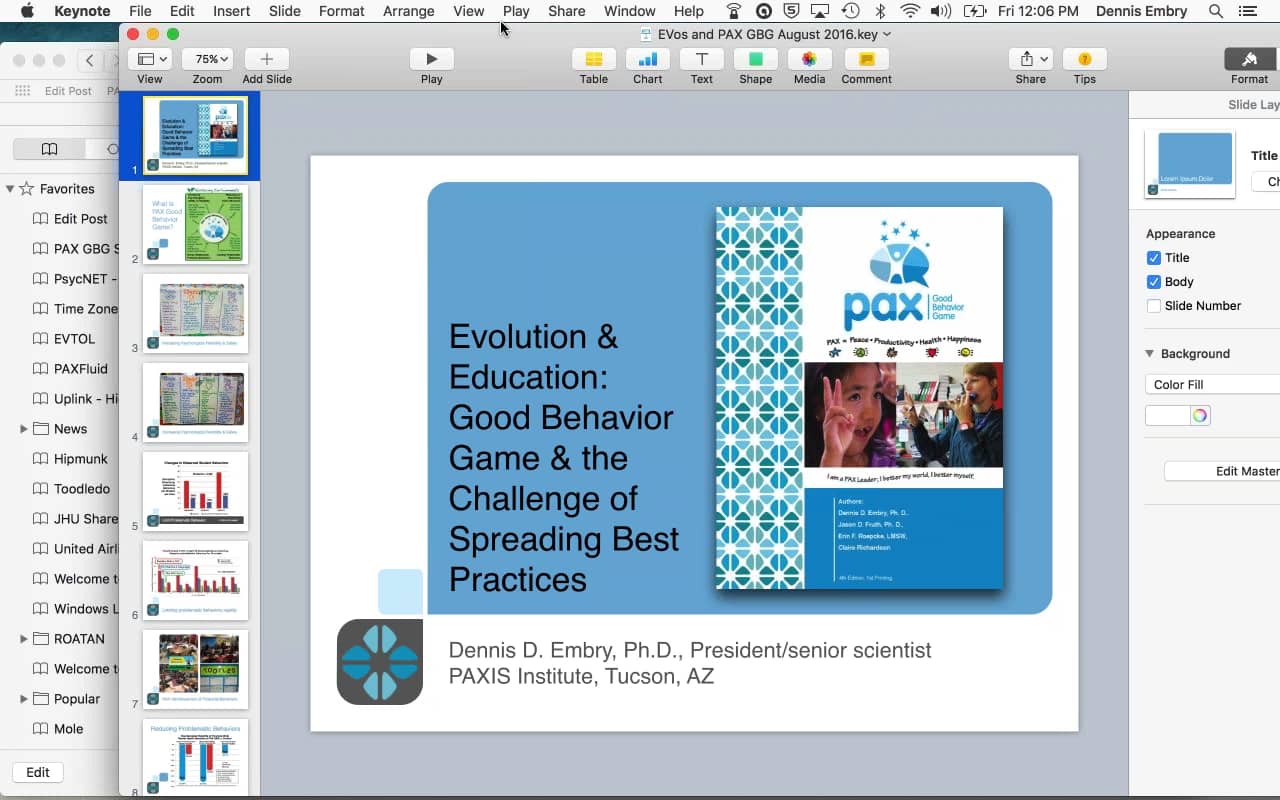Open the Apple menu
Image resolution: width=1280 pixels, height=800 pixels.
click(27, 11)
